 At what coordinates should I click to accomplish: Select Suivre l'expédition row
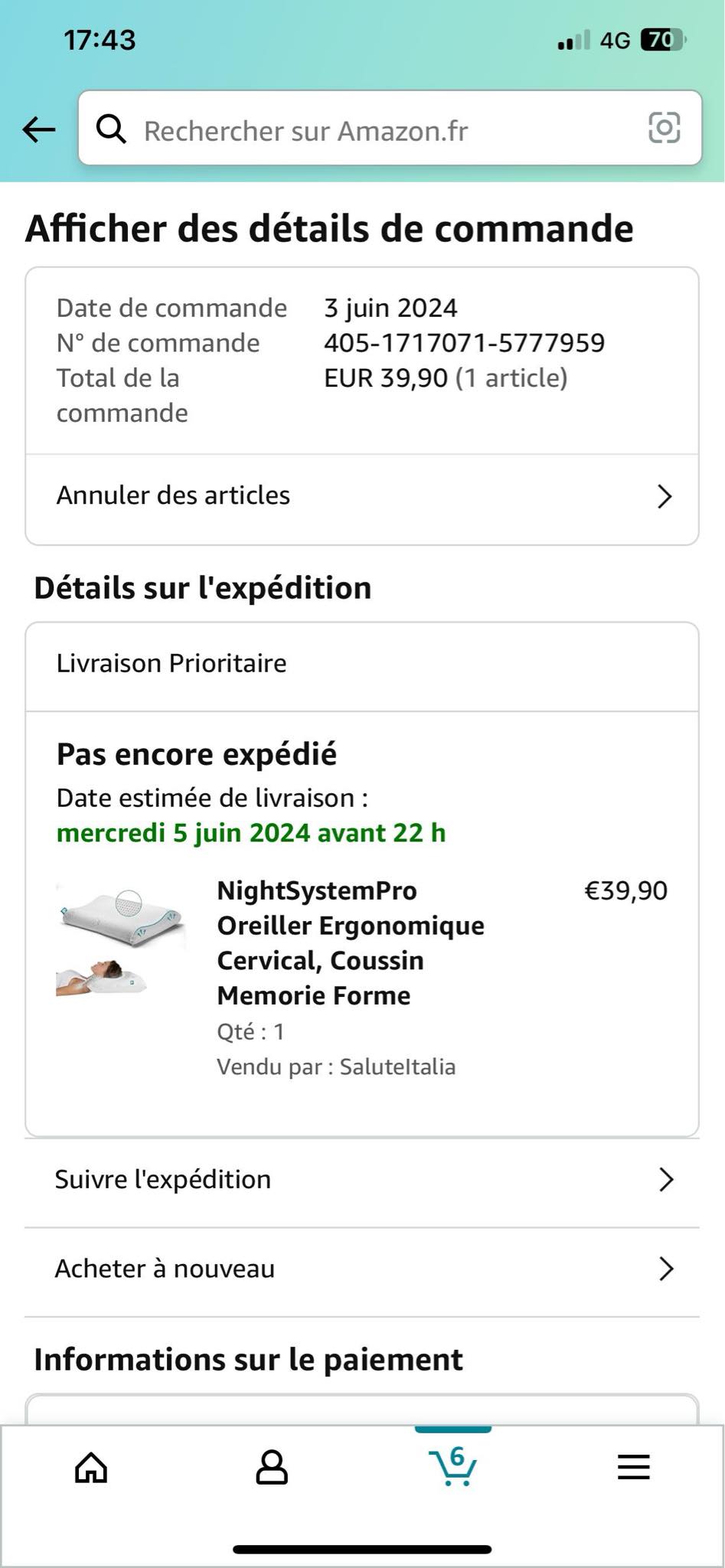coord(163,1180)
